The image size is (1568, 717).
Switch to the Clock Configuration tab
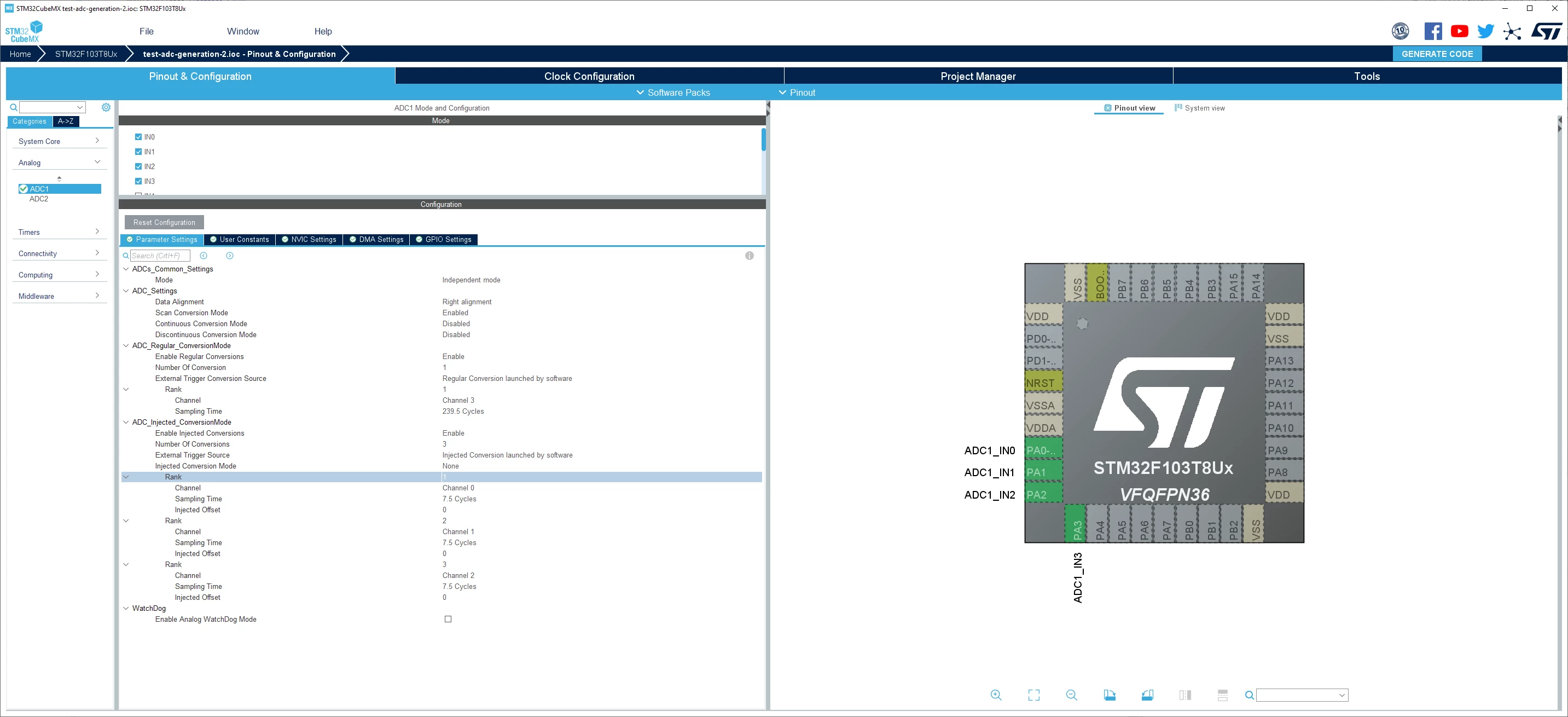589,76
